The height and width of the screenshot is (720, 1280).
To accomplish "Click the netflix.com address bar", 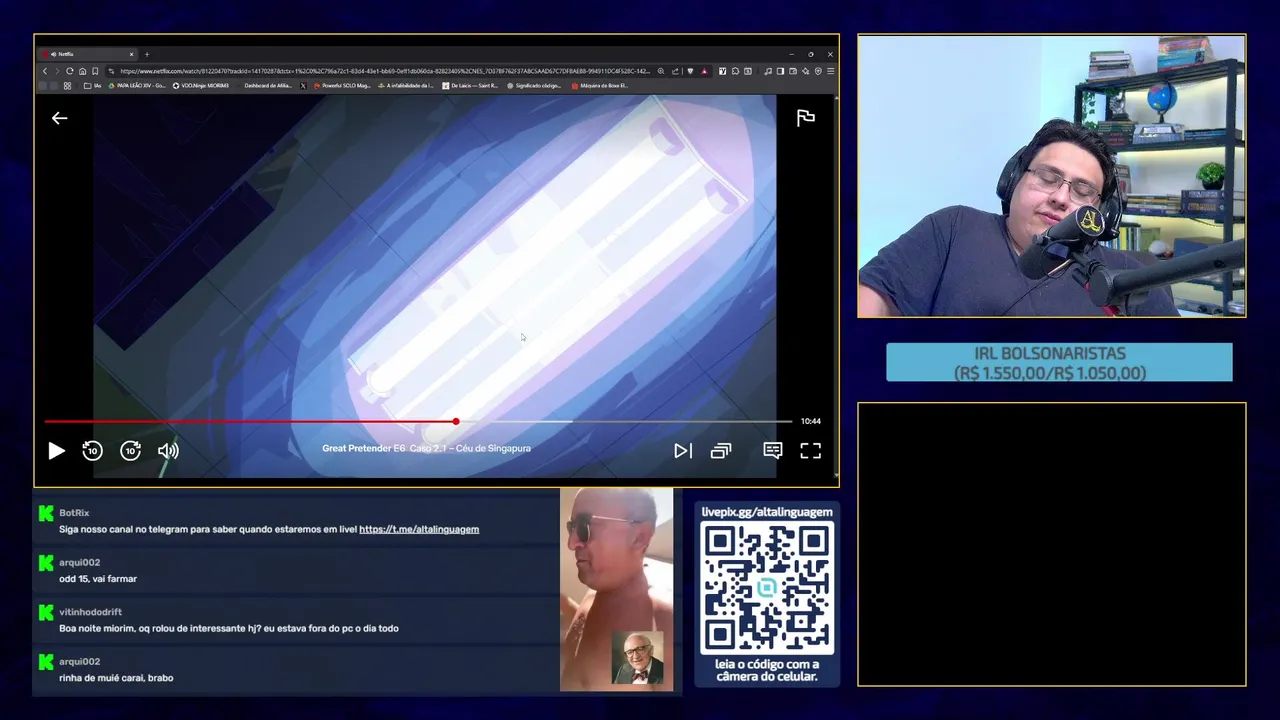I will coord(385,71).
